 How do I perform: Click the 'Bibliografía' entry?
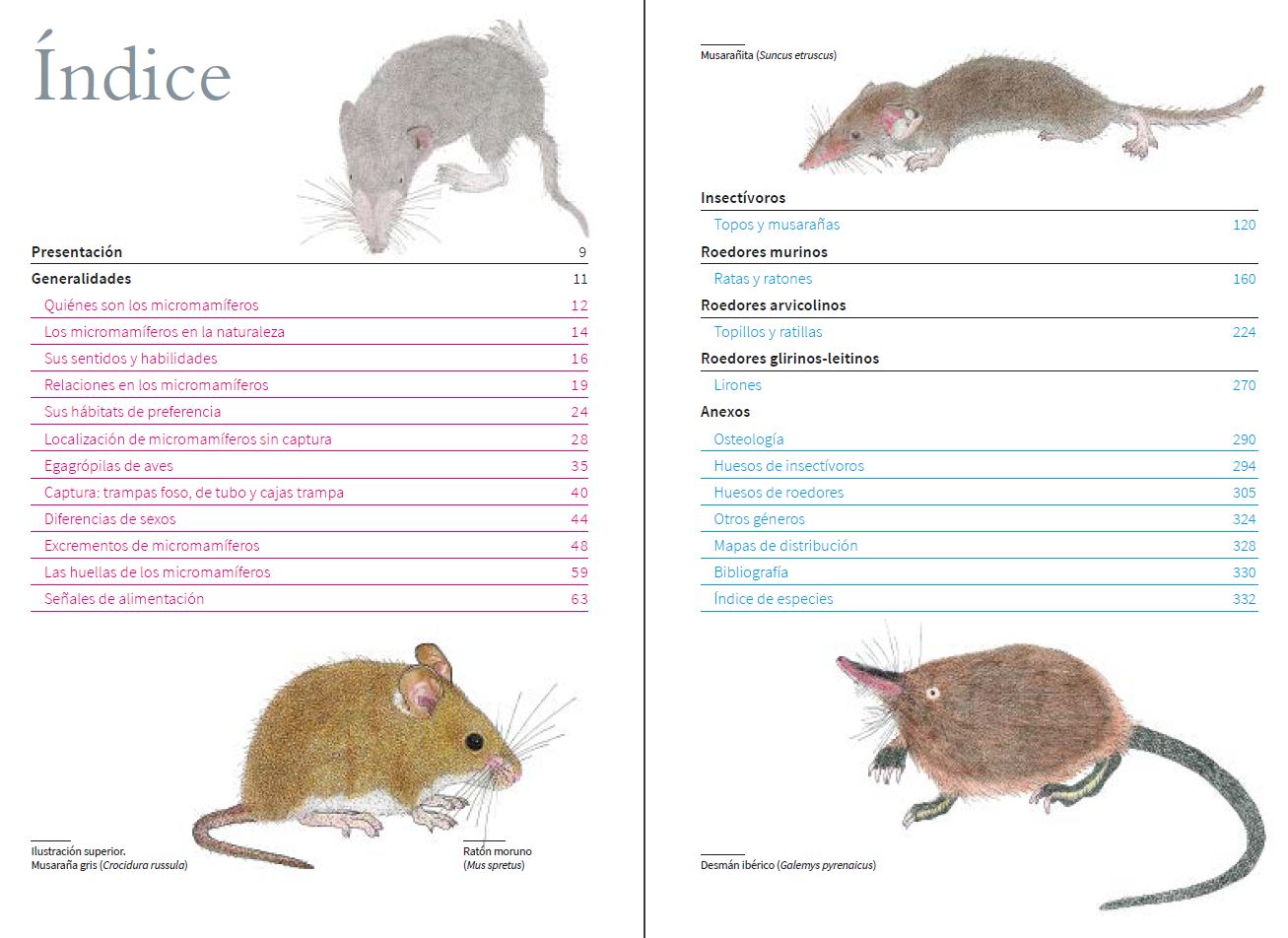750,572
